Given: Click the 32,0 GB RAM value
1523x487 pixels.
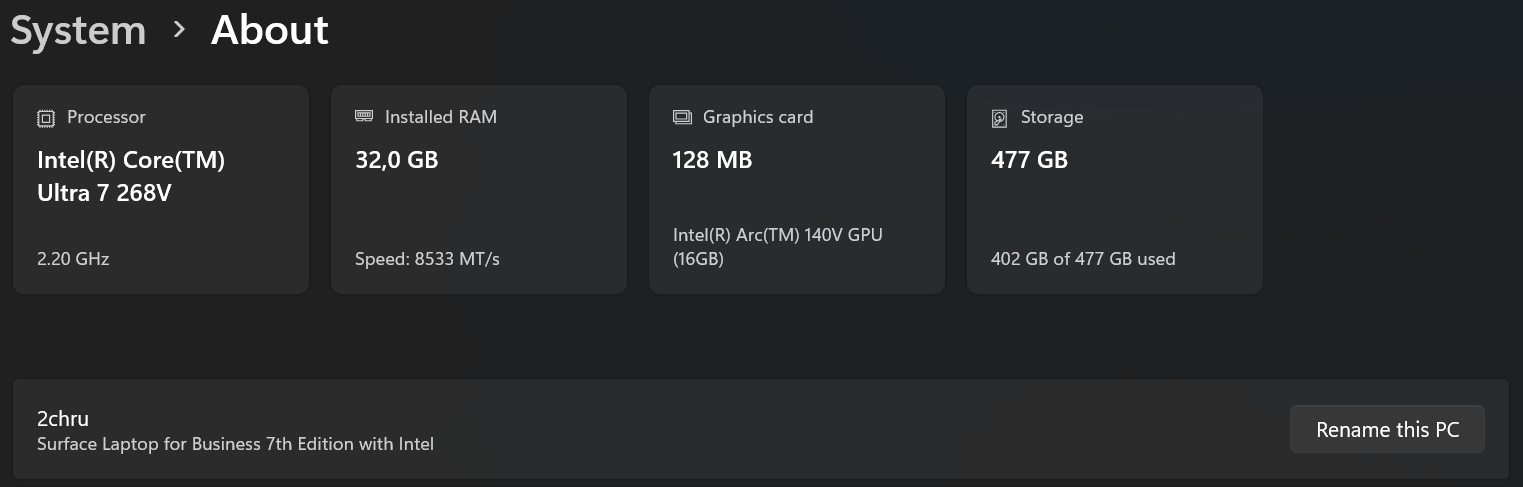Looking at the screenshot, I should 397,160.
